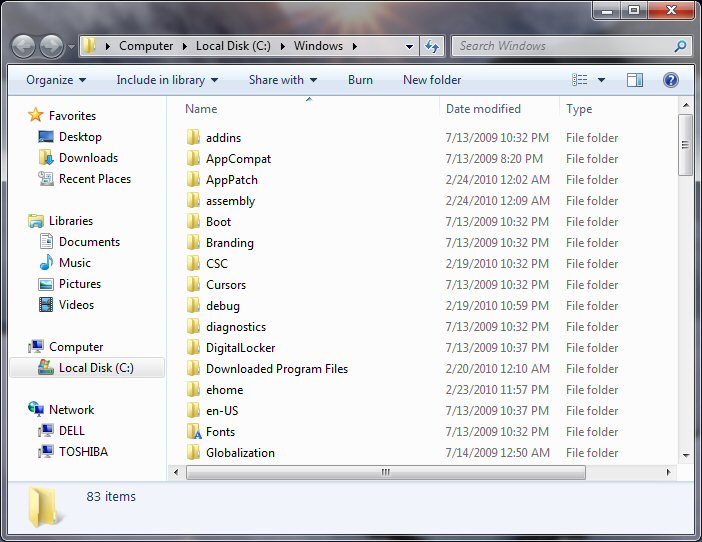
Task: Open the view options dropdown arrow
Action: (602, 80)
